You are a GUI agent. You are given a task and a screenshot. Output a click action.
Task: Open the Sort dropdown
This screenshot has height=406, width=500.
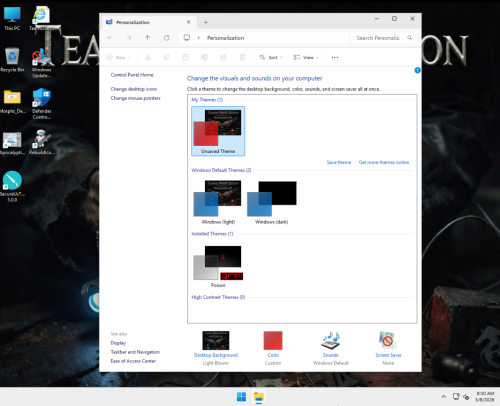click(271, 57)
